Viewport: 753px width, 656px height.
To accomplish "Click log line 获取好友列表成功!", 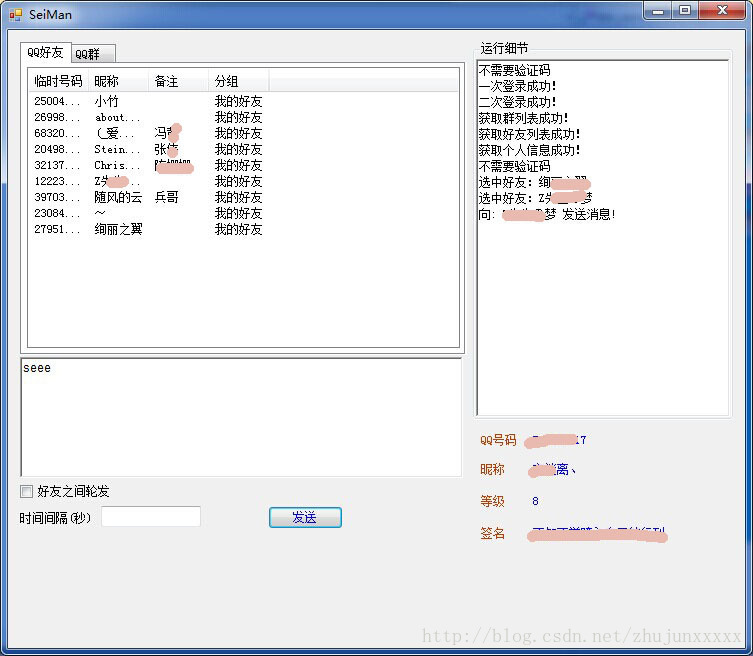I will tap(529, 134).
